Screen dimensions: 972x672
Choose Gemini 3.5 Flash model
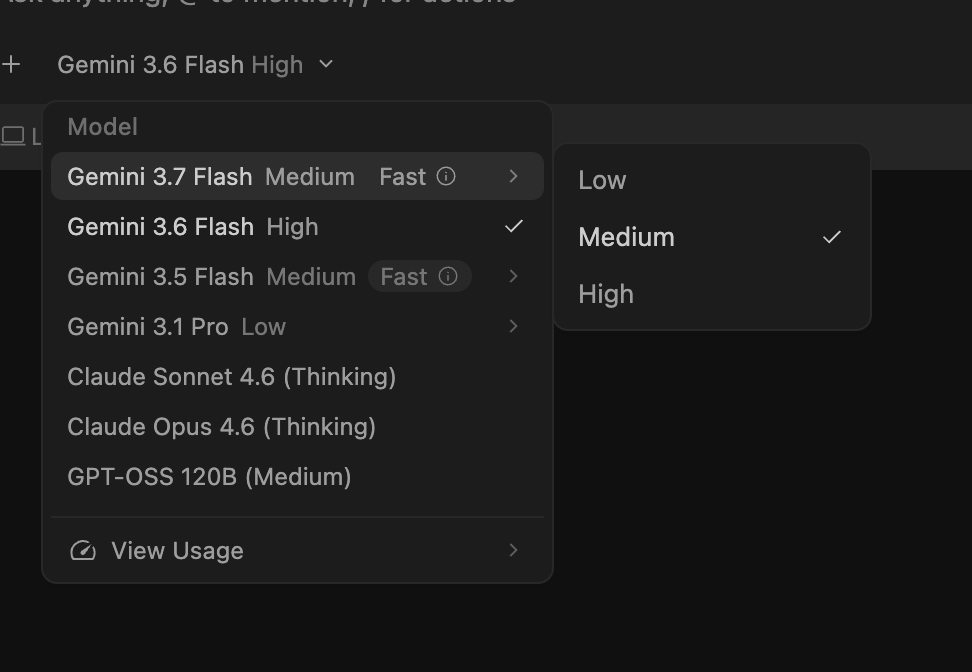[x=298, y=276]
